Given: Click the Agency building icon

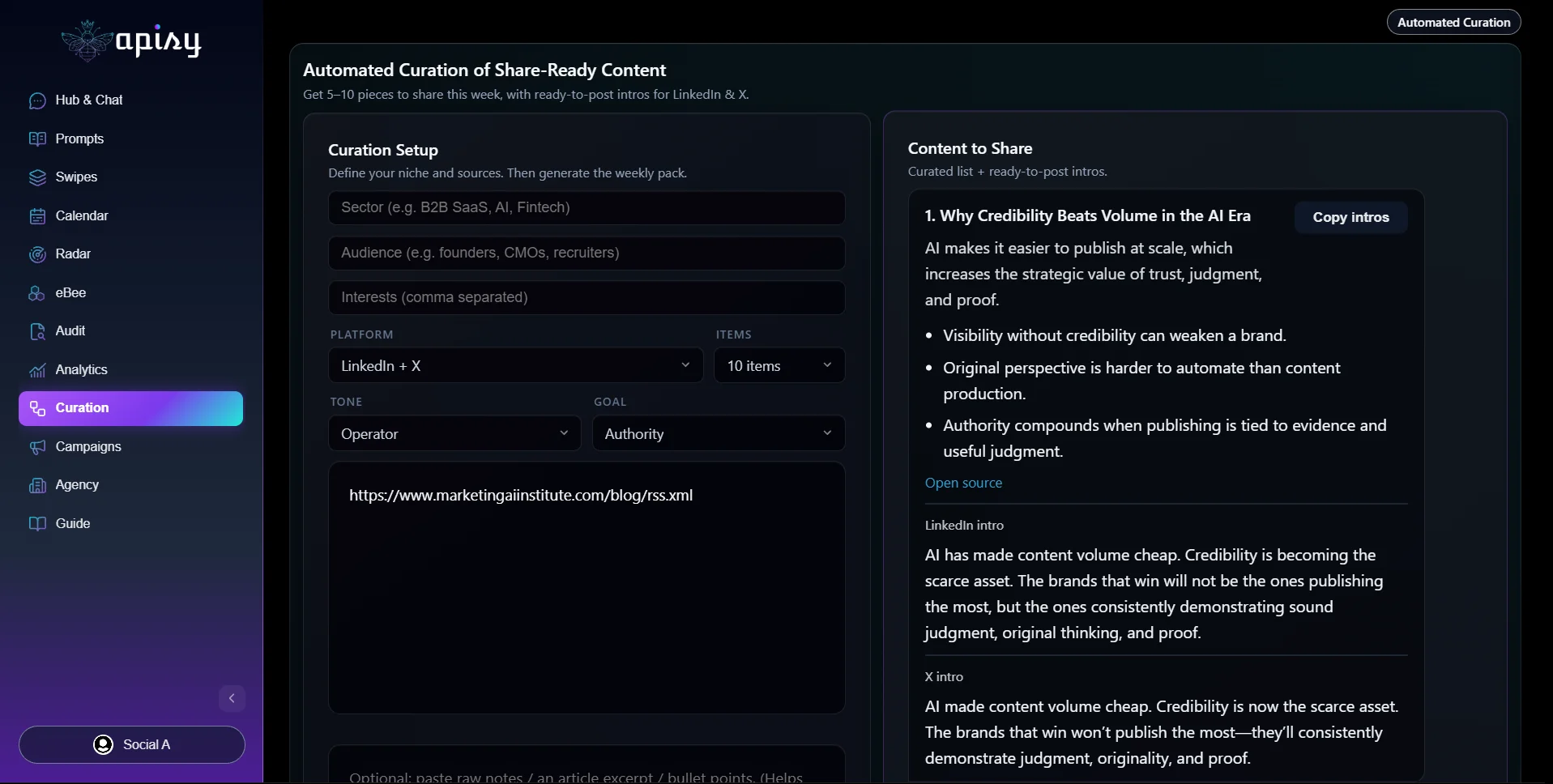Looking at the screenshot, I should (37, 485).
